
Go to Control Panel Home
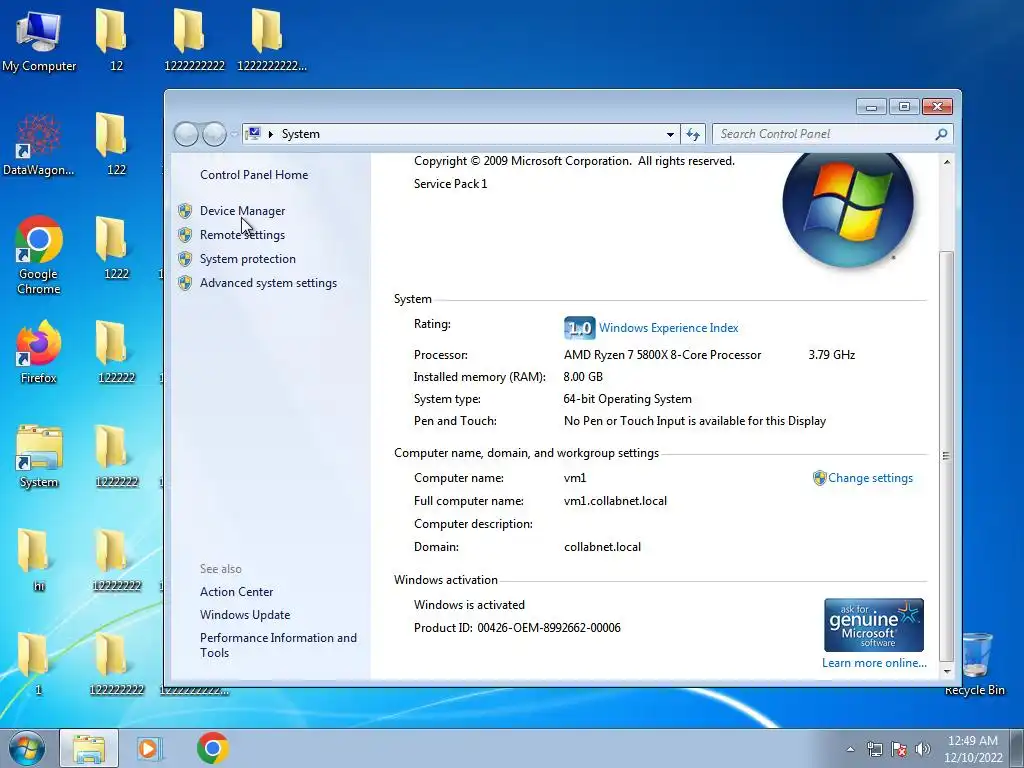(254, 175)
